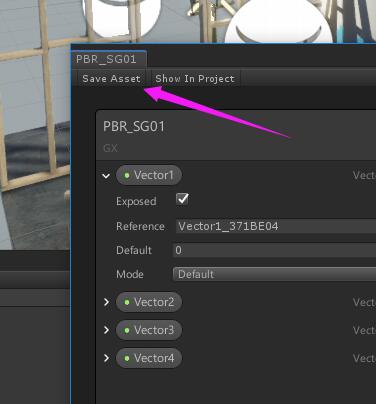Expand the Vector2 property chevron
Image resolution: width=376 pixels, height=404 pixels.
[106, 302]
